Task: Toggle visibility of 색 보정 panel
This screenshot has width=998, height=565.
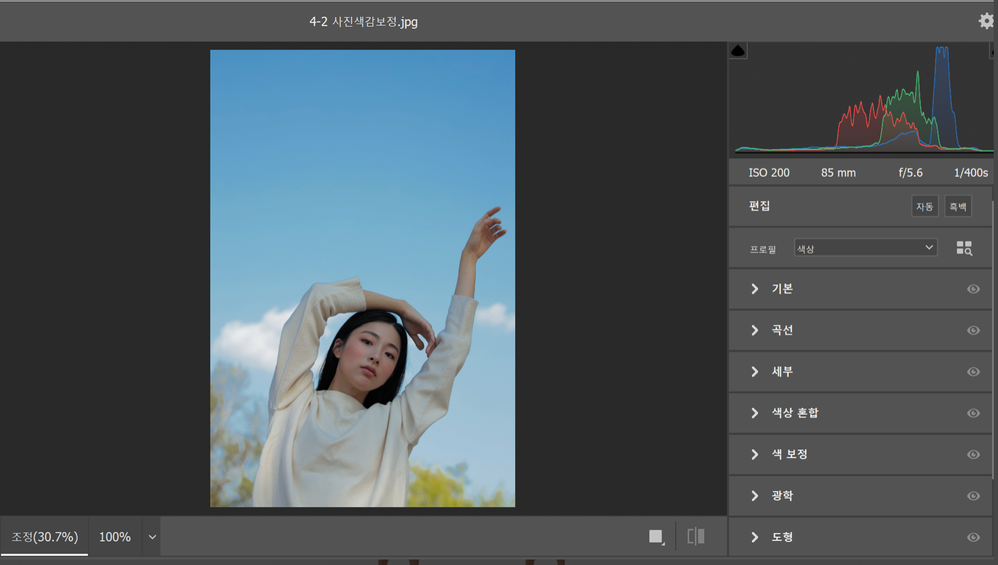Action: (973, 454)
